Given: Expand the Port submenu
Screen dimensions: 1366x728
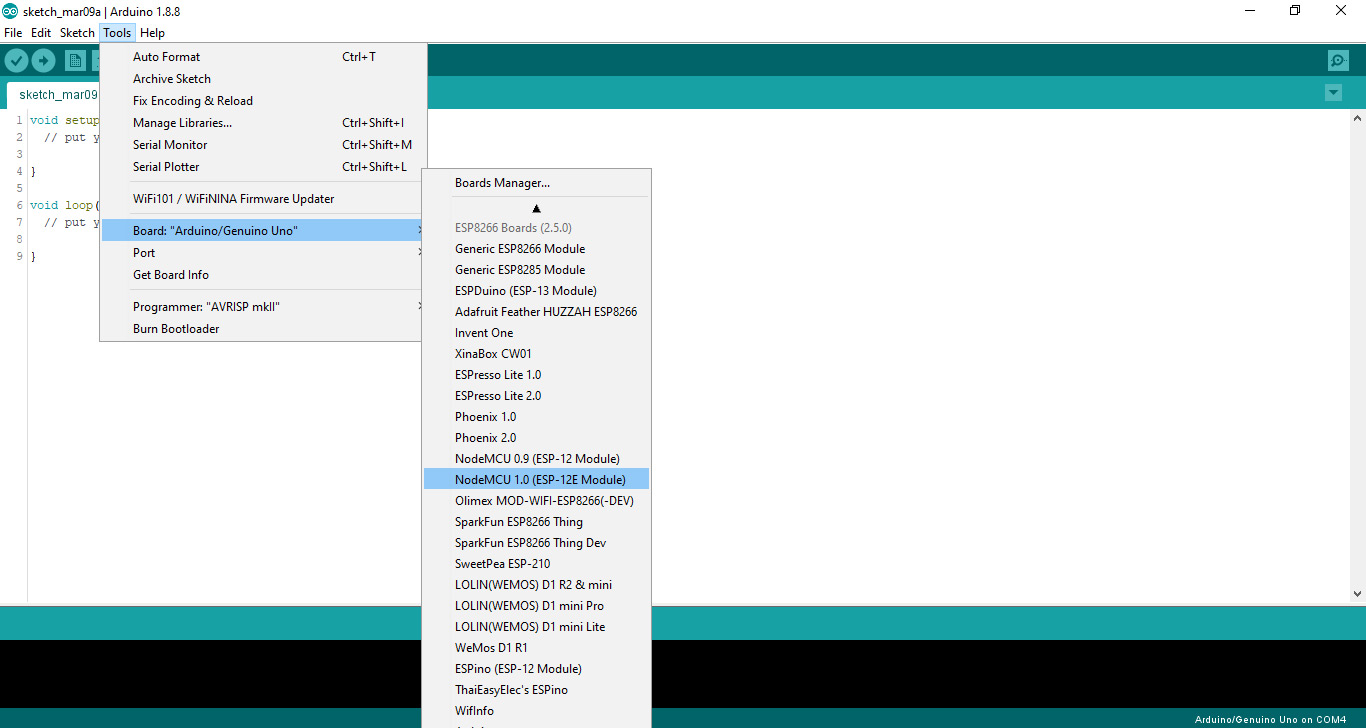Looking at the screenshot, I should 143,252.
